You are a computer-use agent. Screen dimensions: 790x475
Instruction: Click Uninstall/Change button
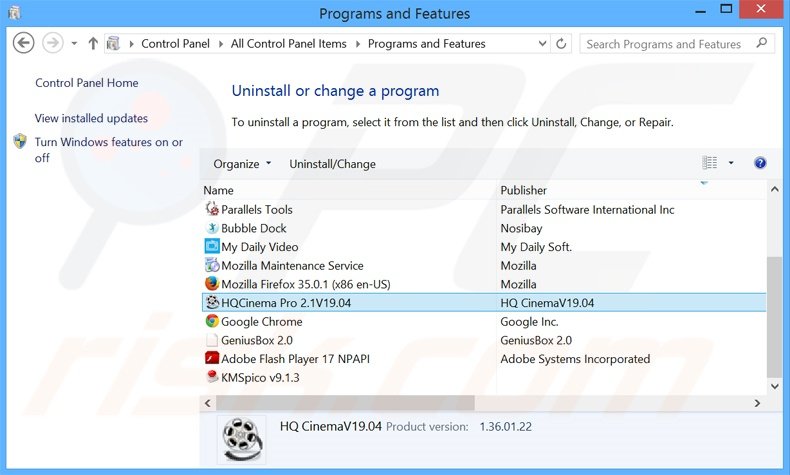coord(333,164)
